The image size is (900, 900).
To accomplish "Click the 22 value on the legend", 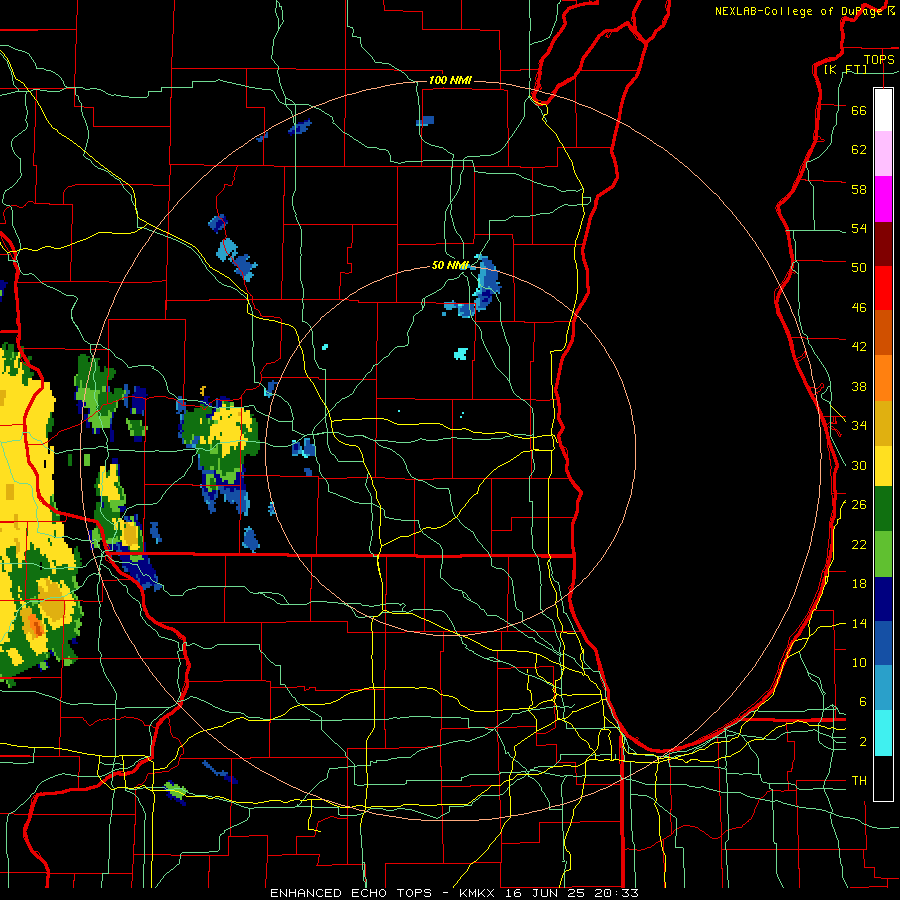I will point(859,544).
